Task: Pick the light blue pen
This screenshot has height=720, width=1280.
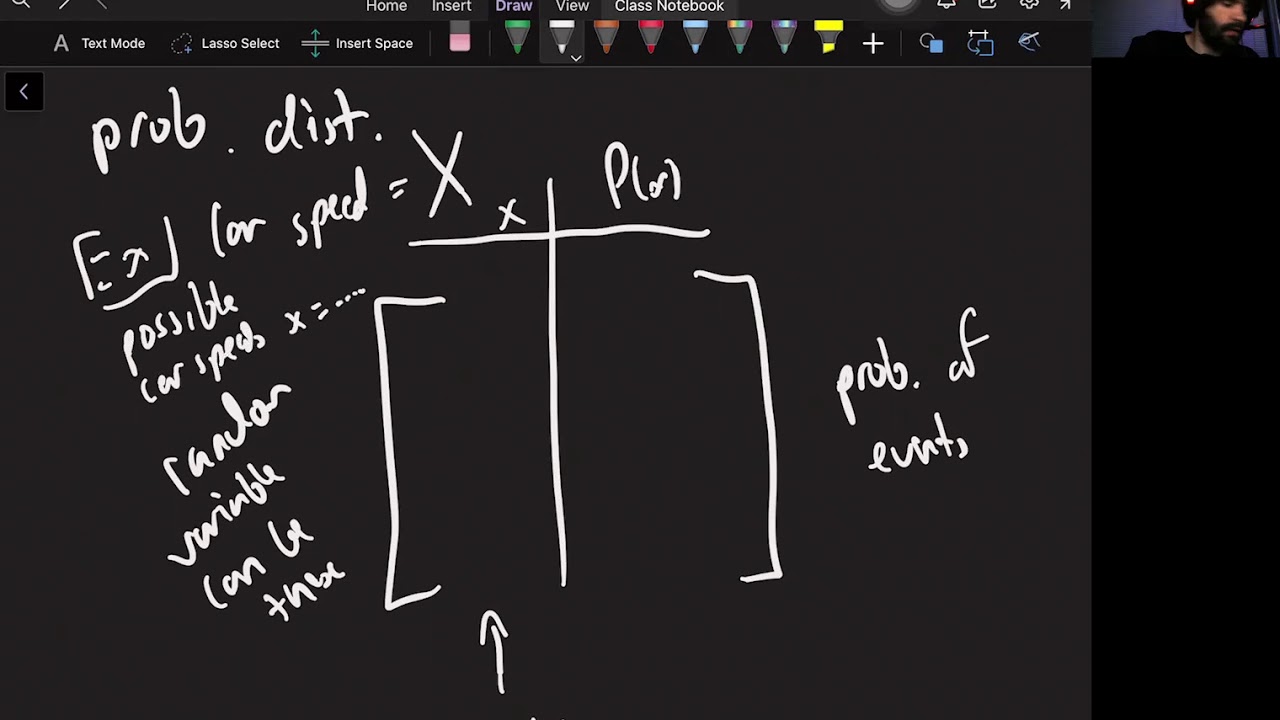Action: coord(695,38)
